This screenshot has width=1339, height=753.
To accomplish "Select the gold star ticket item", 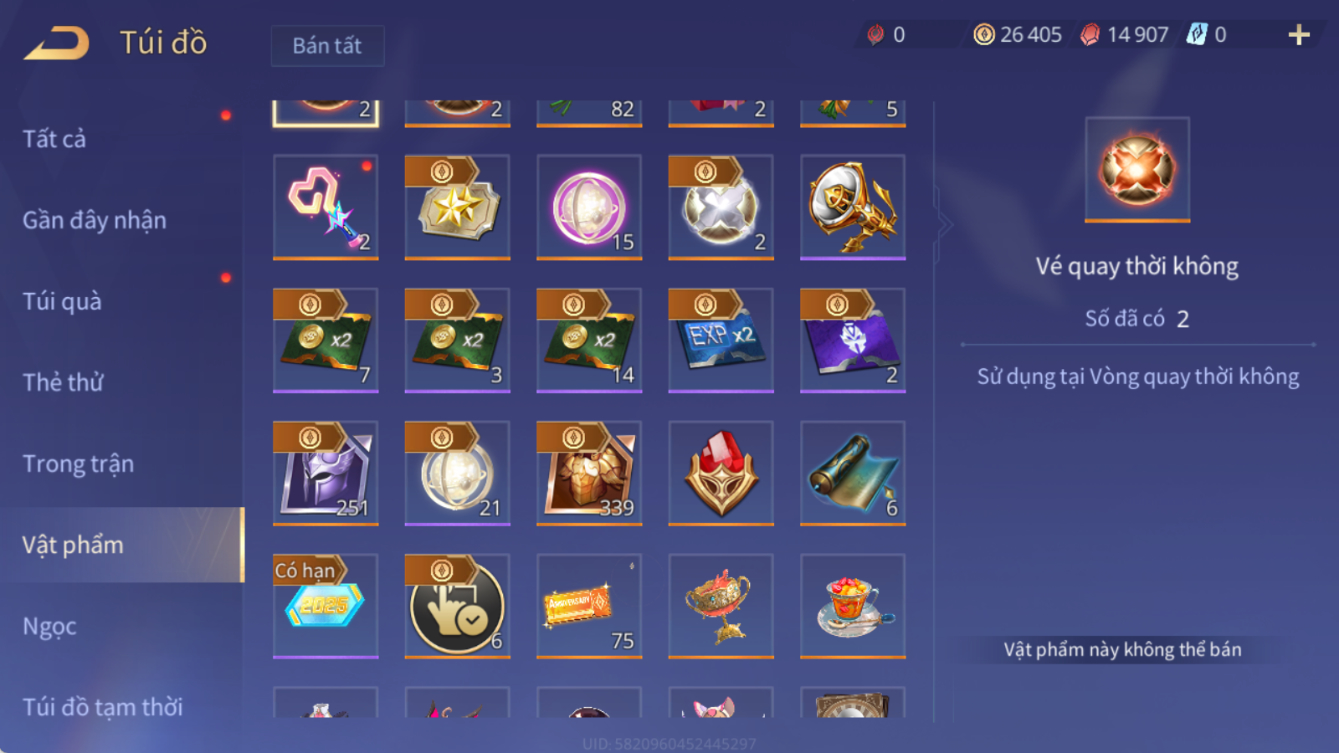I will pyautogui.click(x=457, y=207).
